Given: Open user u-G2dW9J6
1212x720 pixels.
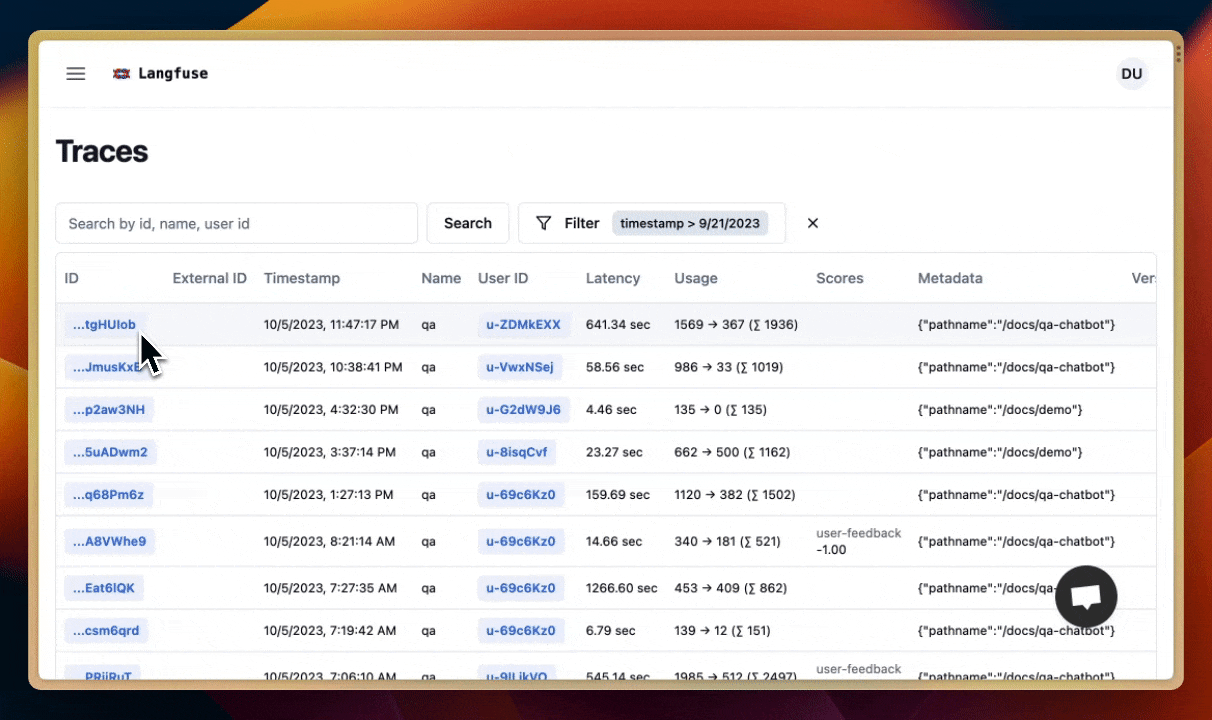Looking at the screenshot, I should [x=524, y=410].
